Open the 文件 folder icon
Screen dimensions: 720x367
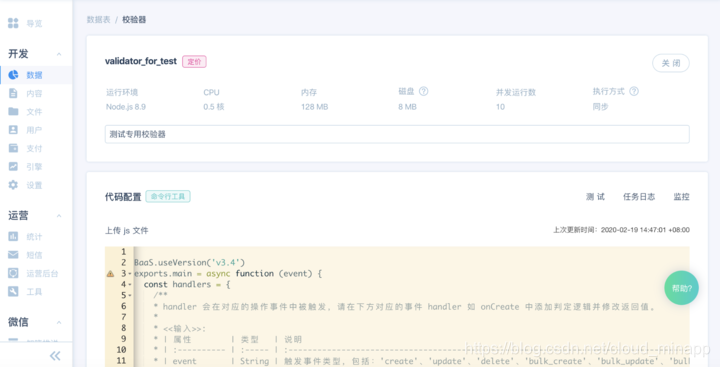coord(13,112)
